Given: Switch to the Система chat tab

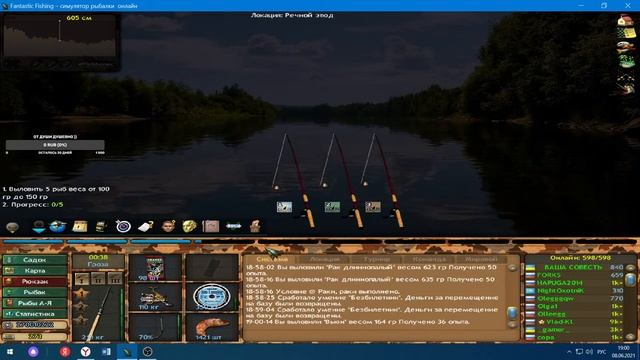Looking at the screenshot, I should pos(272,259).
